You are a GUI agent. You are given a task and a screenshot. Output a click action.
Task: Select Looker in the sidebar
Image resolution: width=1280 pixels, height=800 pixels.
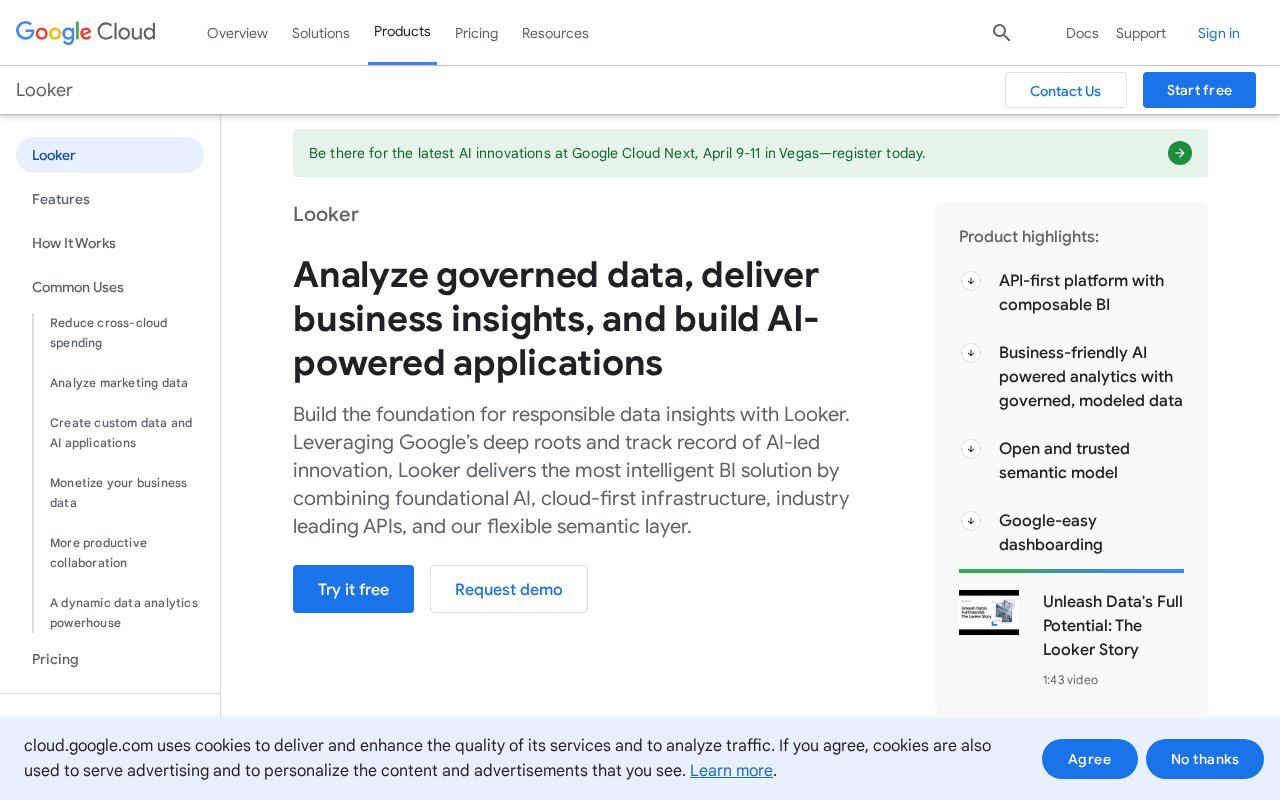110,155
